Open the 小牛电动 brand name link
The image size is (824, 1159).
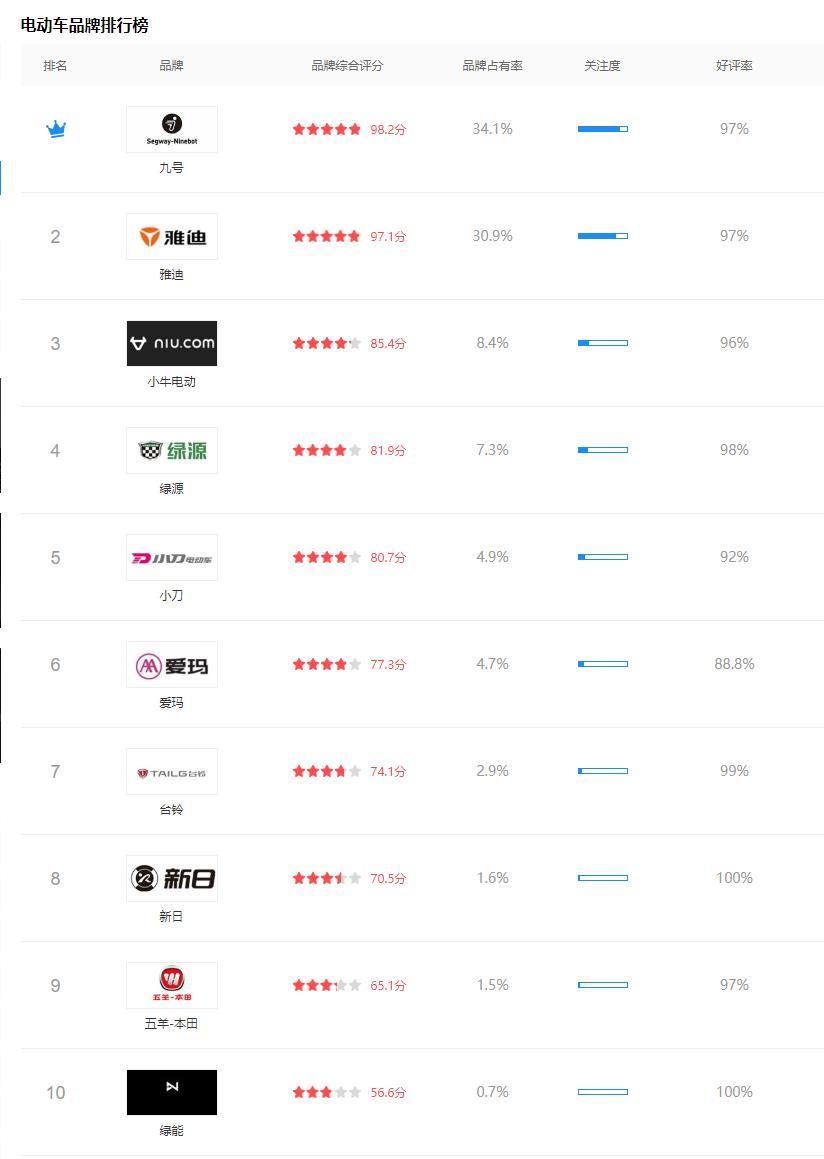tap(172, 382)
